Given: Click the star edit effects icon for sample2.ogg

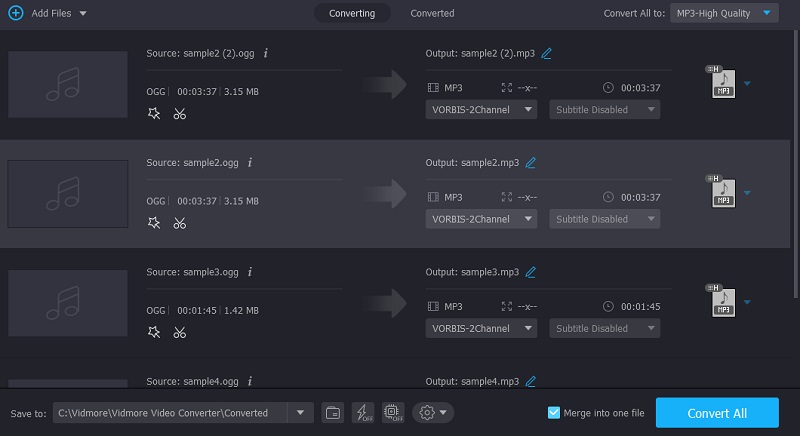Looking at the screenshot, I should (154, 222).
